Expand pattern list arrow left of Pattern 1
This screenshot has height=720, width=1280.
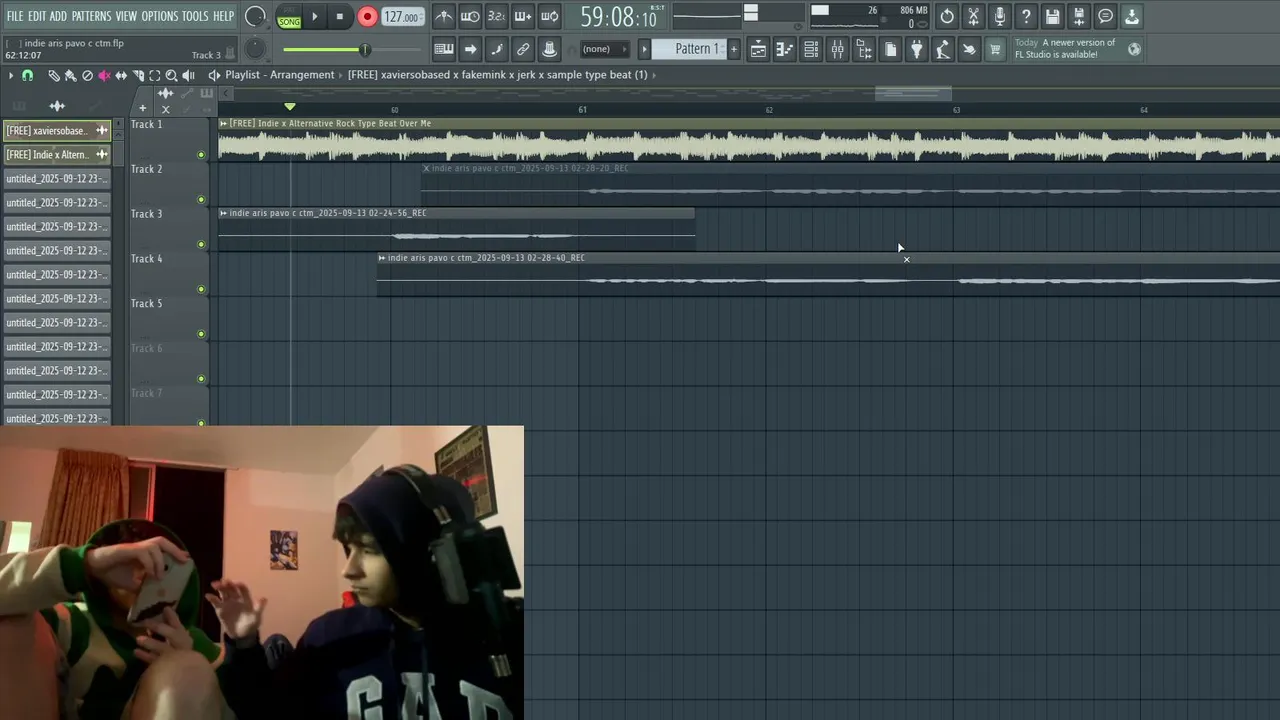click(x=644, y=49)
